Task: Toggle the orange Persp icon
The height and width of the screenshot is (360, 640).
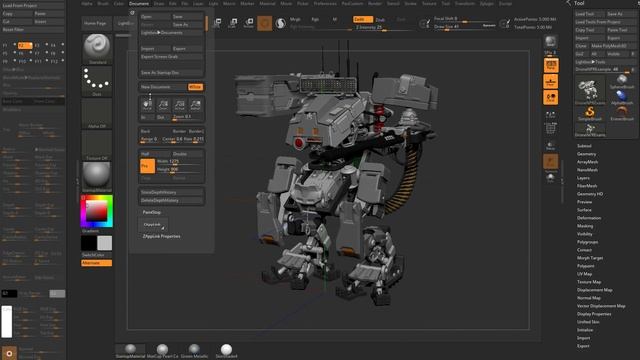Action: click(x=551, y=65)
